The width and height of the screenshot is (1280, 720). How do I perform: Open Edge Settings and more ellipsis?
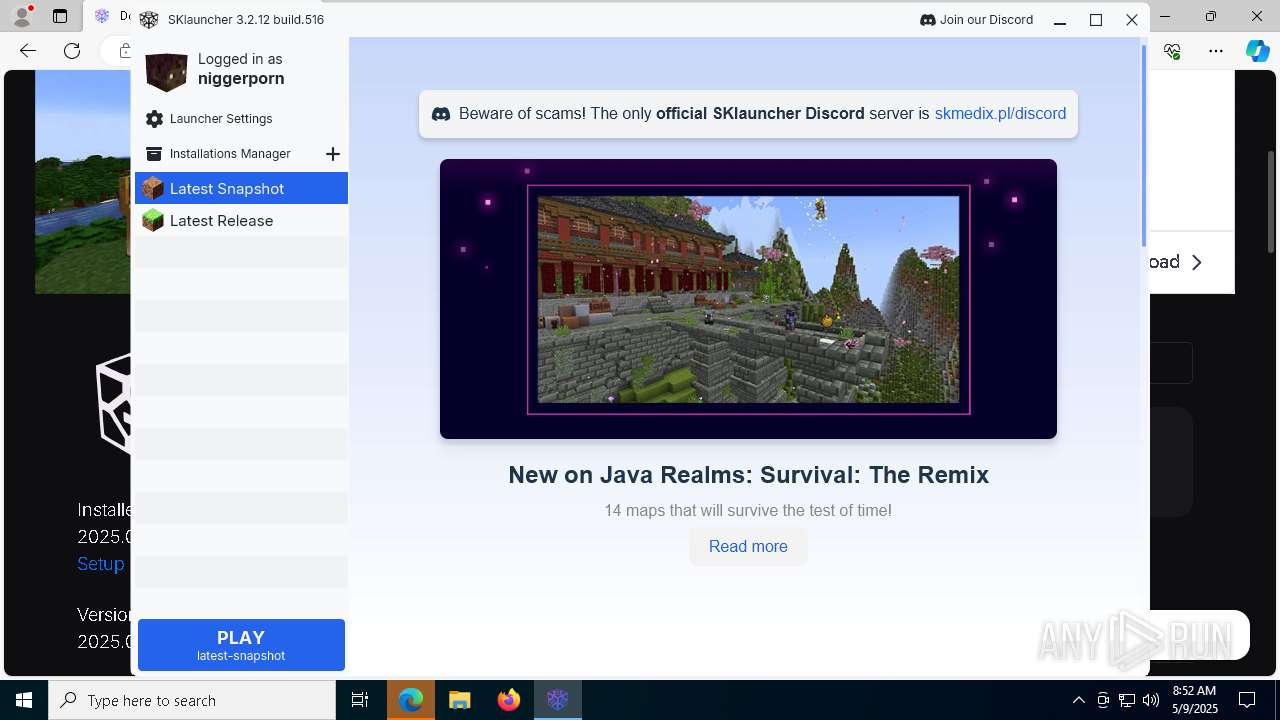pyautogui.click(x=1216, y=51)
